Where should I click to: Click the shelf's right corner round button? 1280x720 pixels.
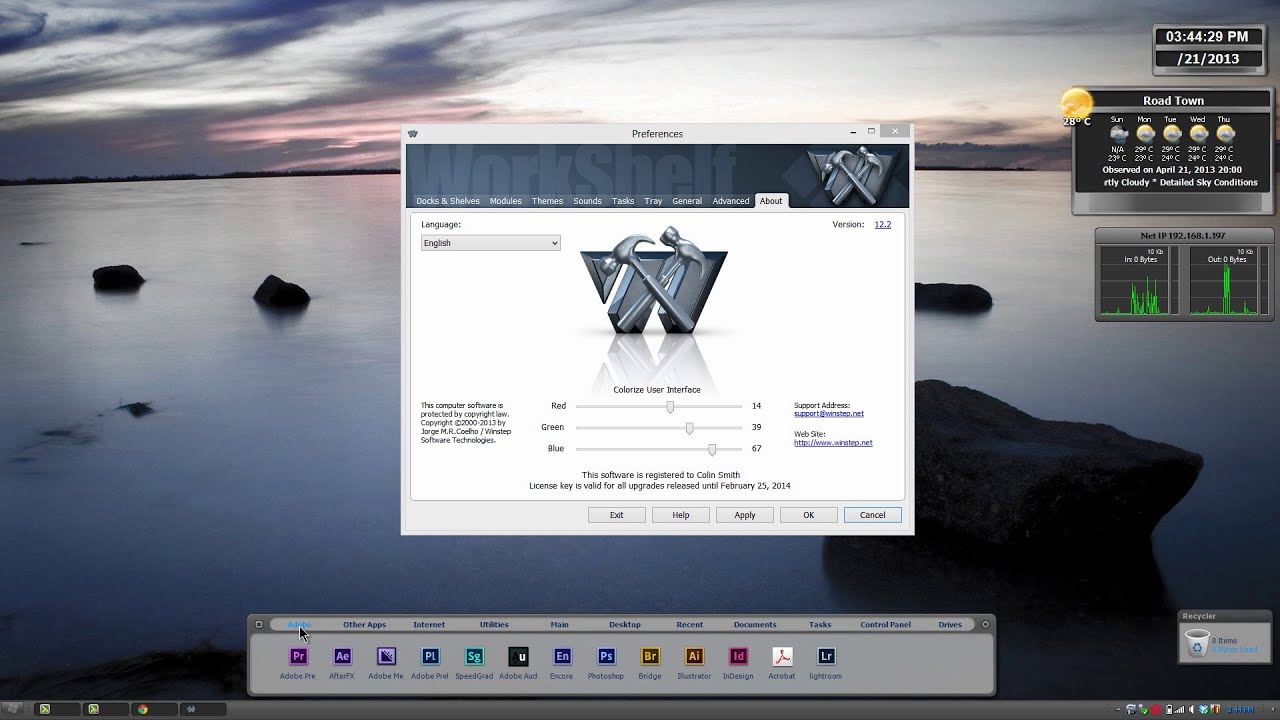pyautogui.click(x=985, y=625)
